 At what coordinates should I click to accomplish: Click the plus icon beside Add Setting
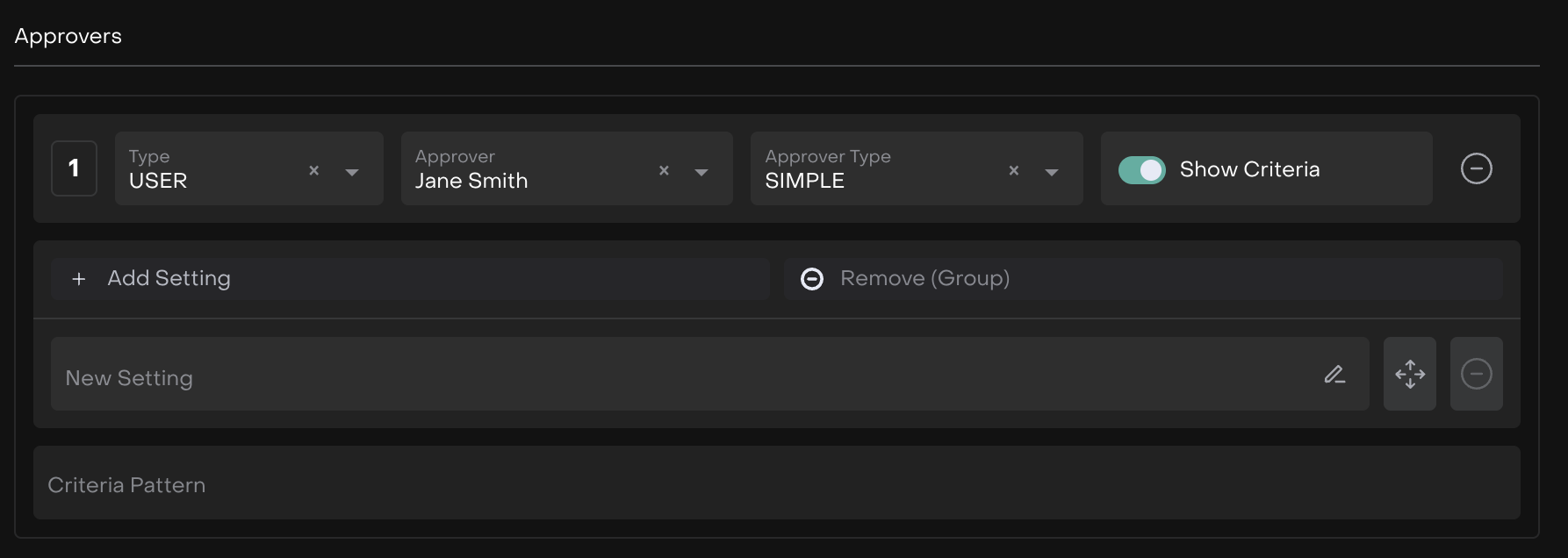(79, 279)
